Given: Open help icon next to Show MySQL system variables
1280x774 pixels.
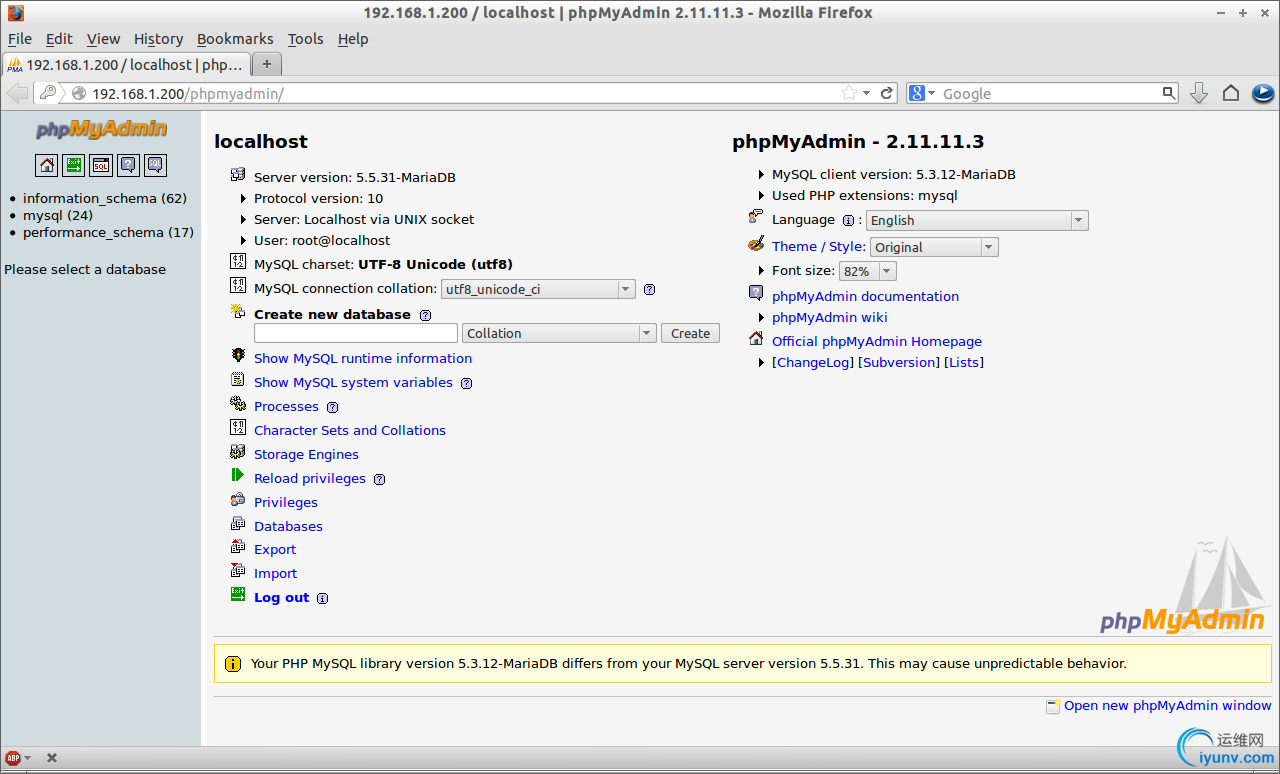Looking at the screenshot, I should pyautogui.click(x=466, y=383).
